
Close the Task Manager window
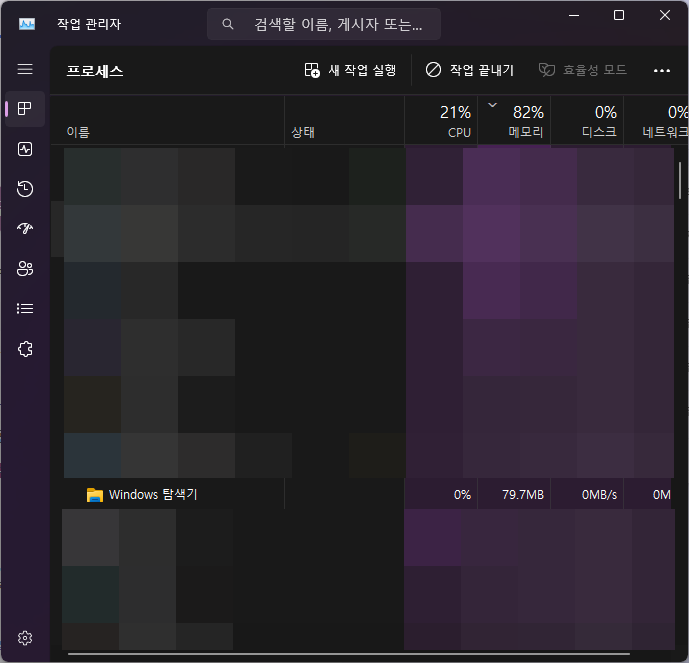click(665, 15)
